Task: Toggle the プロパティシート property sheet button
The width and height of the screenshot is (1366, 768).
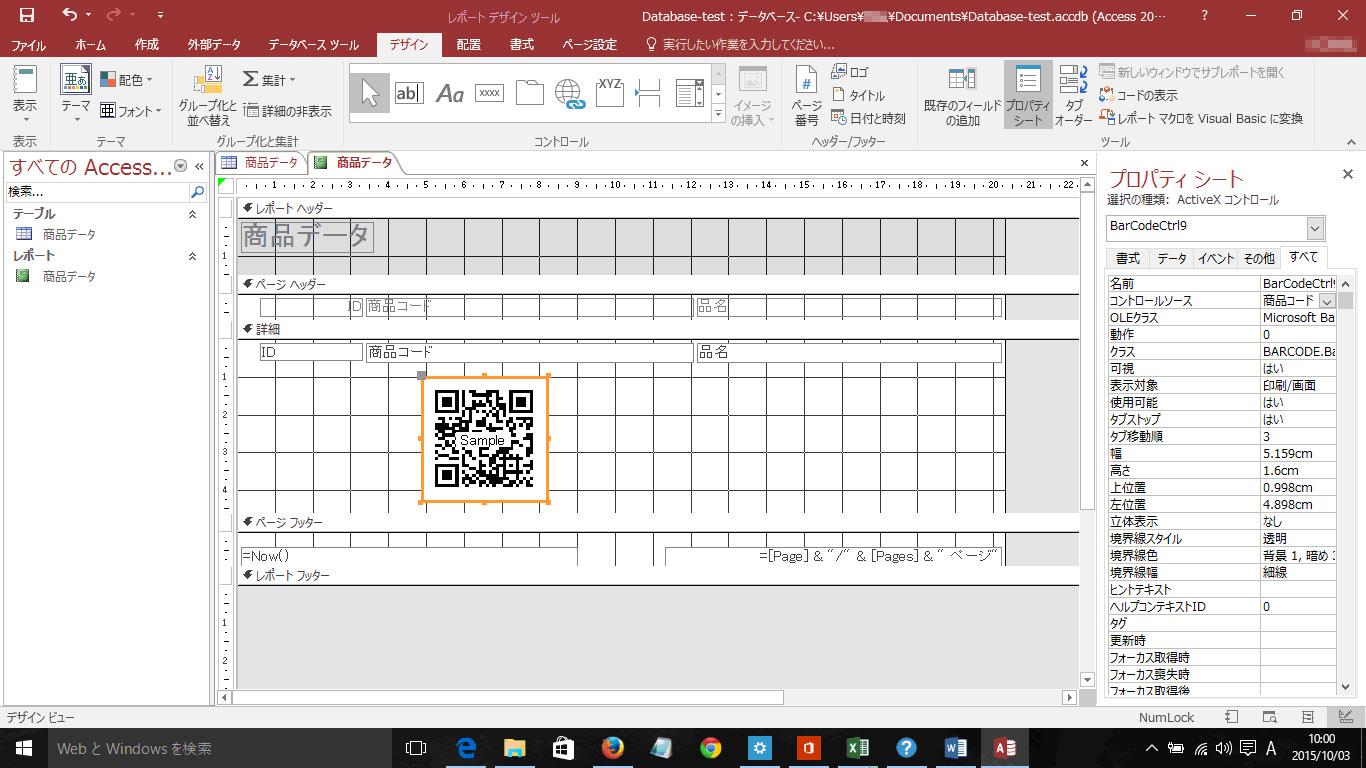Action: pyautogui.click(x=1028, y=96)
